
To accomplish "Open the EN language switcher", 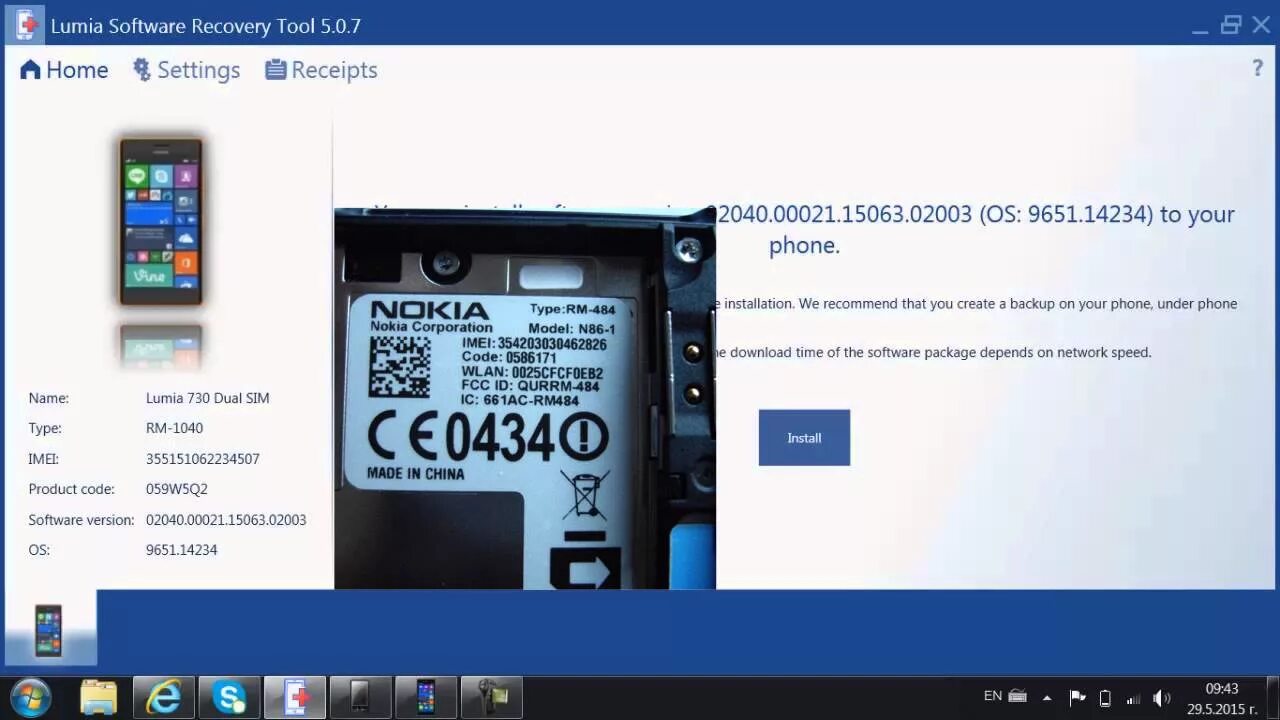I will [x=993, y=695].
